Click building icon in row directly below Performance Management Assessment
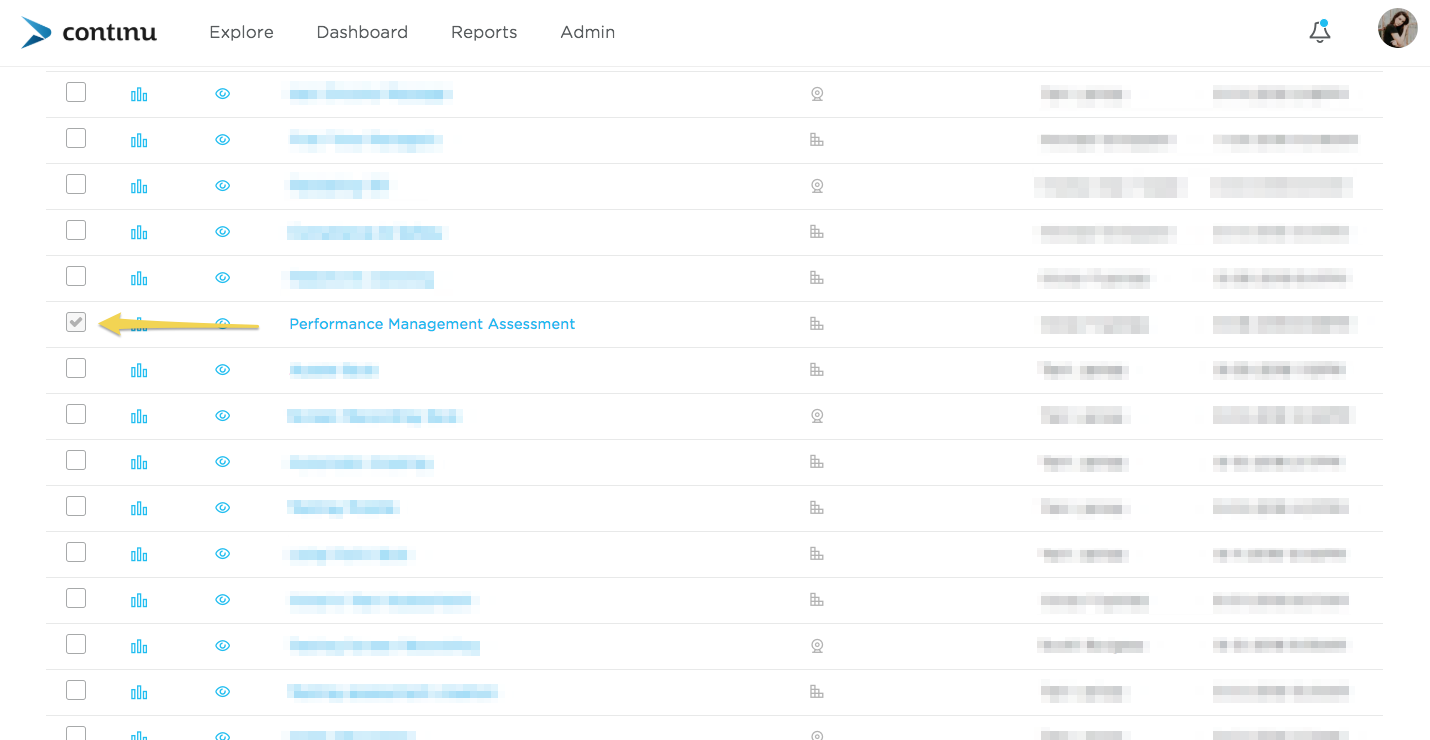The image size is (1430, 740). pyautogui.click(x=817, y=370)
